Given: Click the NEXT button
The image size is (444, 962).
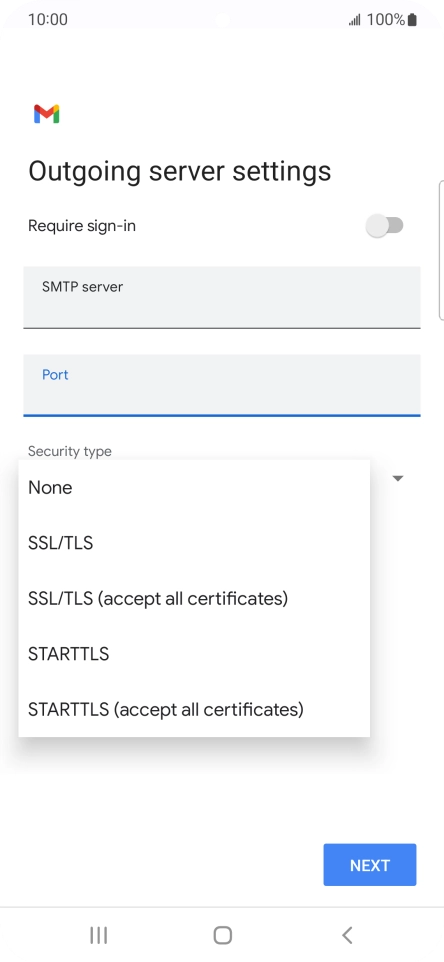Looking at the screenshot, I should click(x=370, y=865).
